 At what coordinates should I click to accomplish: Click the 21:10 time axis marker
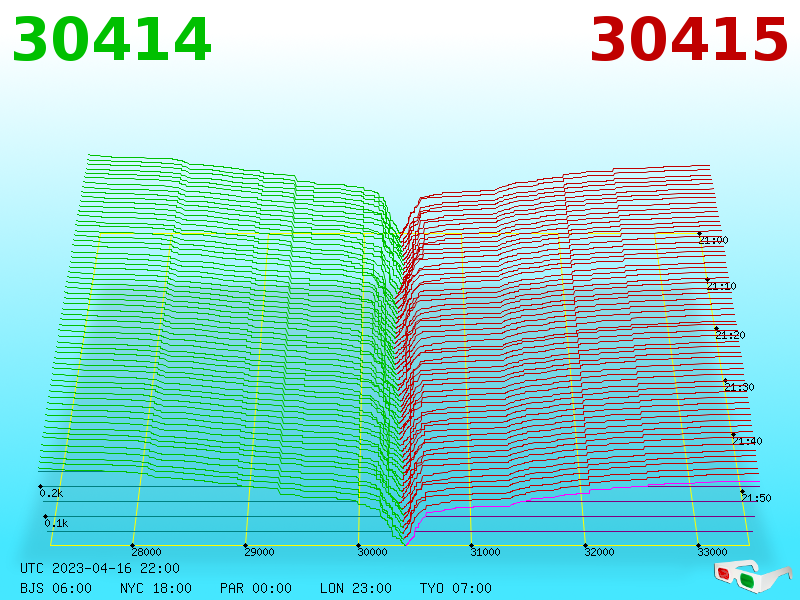point(721,286)
